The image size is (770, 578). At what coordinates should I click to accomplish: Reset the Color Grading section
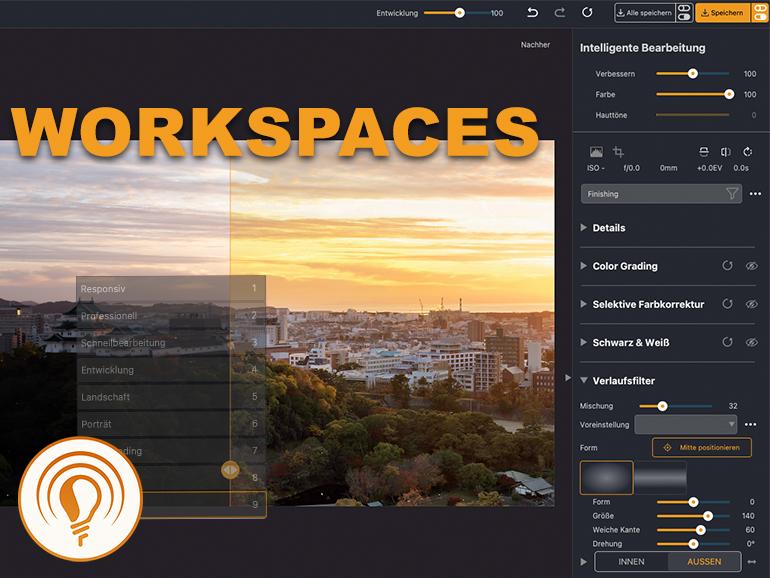click(x=727, y=266)
